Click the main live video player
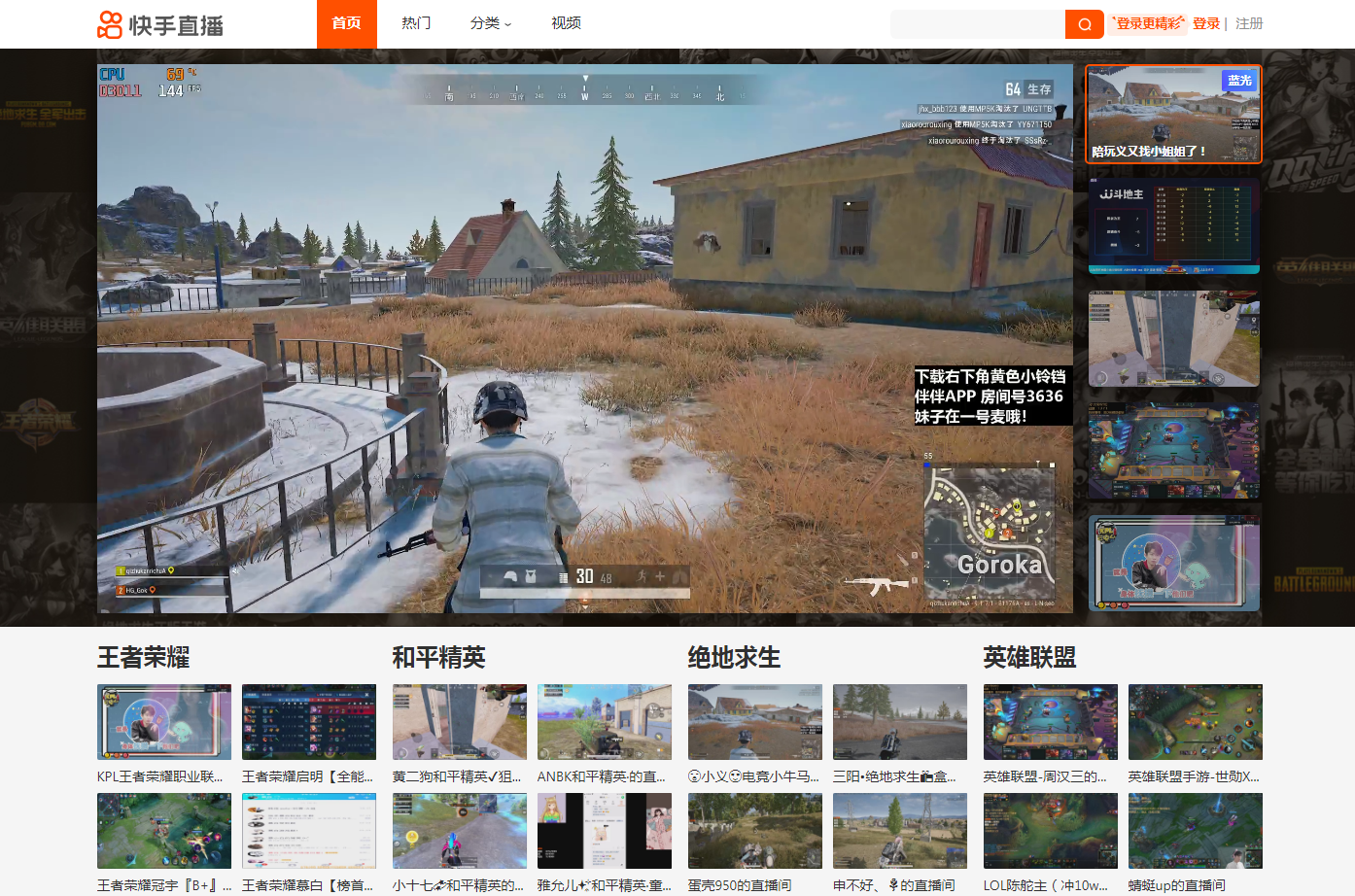The width and height of the screenshot is (1355, 896). tap(584, 338)
